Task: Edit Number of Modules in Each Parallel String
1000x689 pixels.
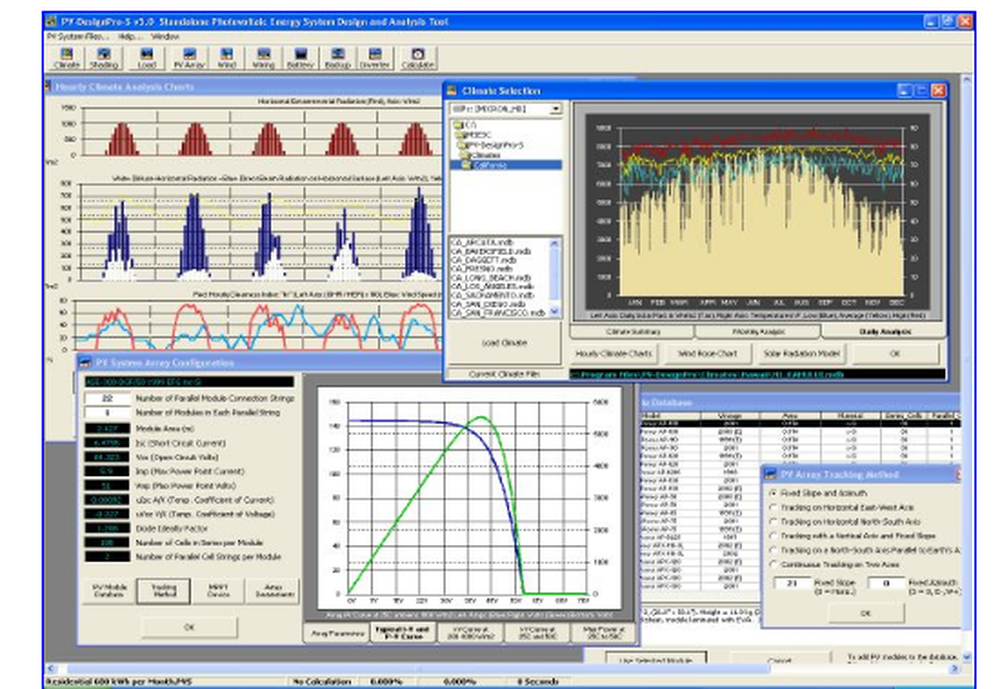Action: pos(107,413)
